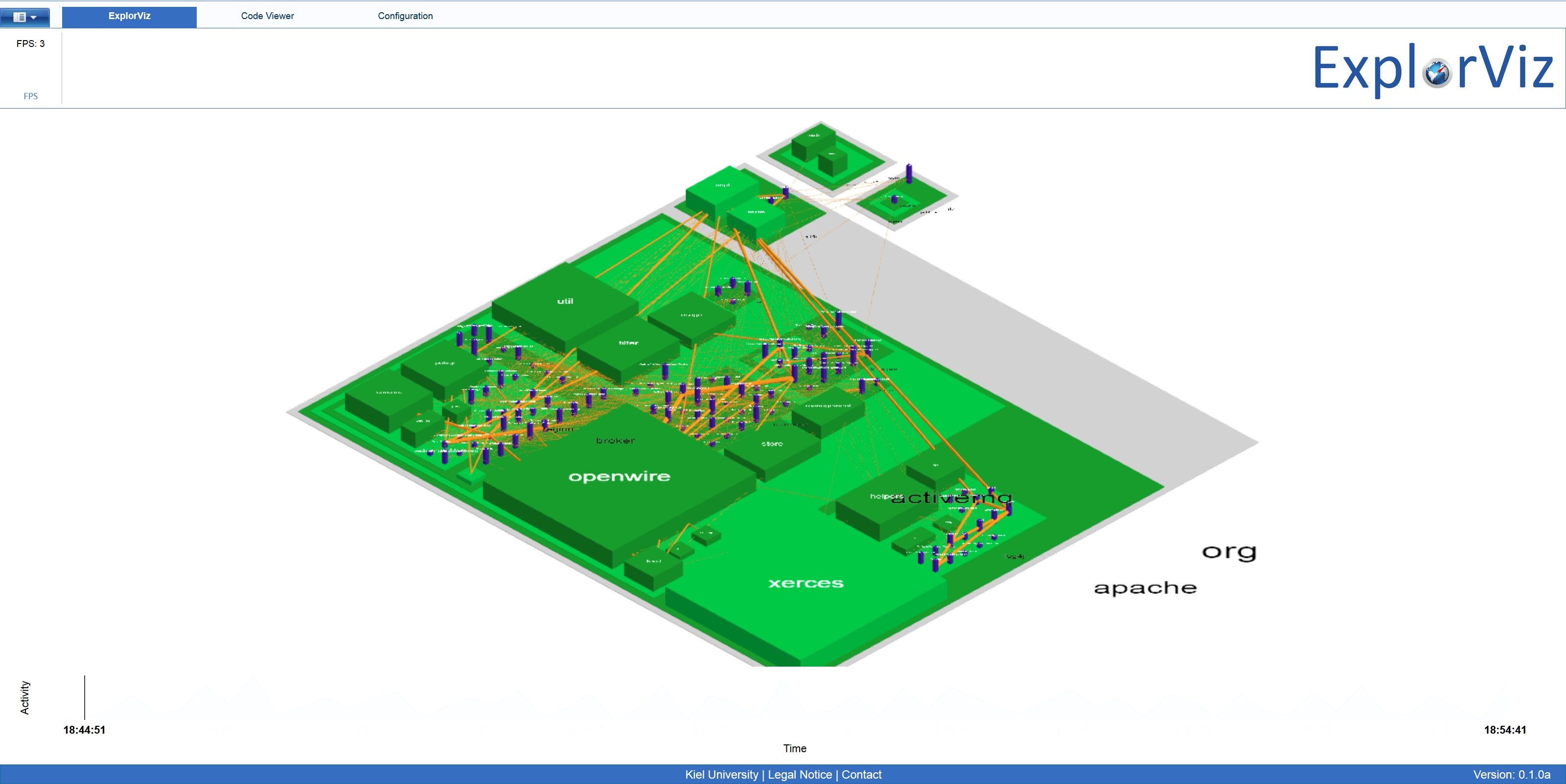Open the Legal Notice footer link

(x=800, y=774)
